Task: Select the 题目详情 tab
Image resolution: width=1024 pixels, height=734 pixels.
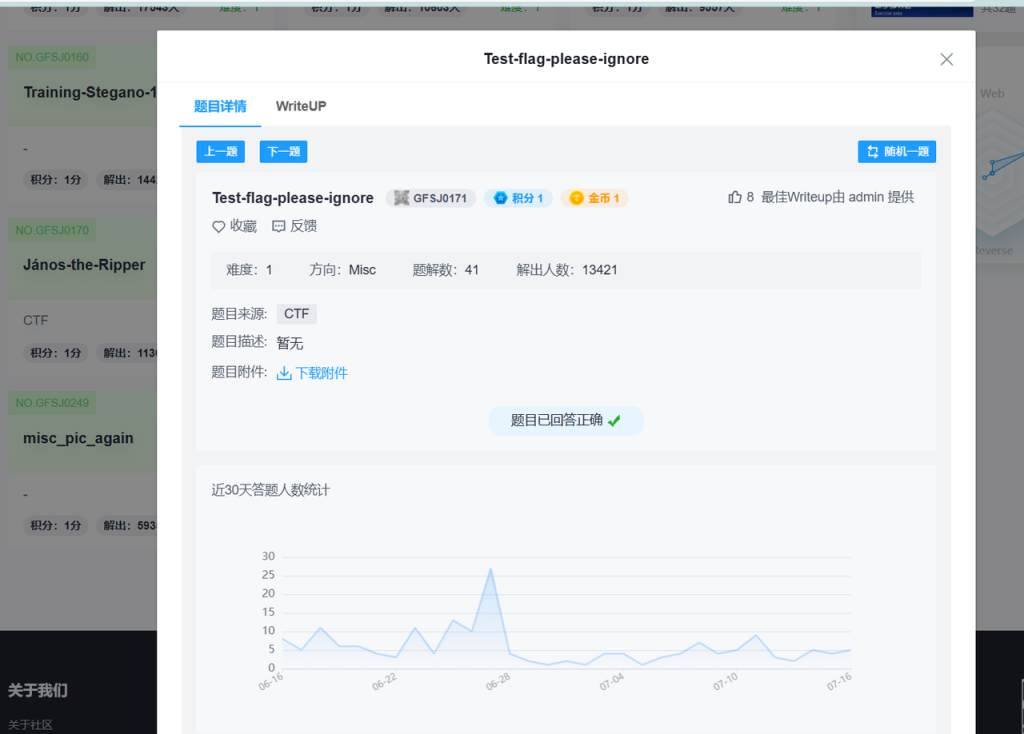Action: pos(220,106)
